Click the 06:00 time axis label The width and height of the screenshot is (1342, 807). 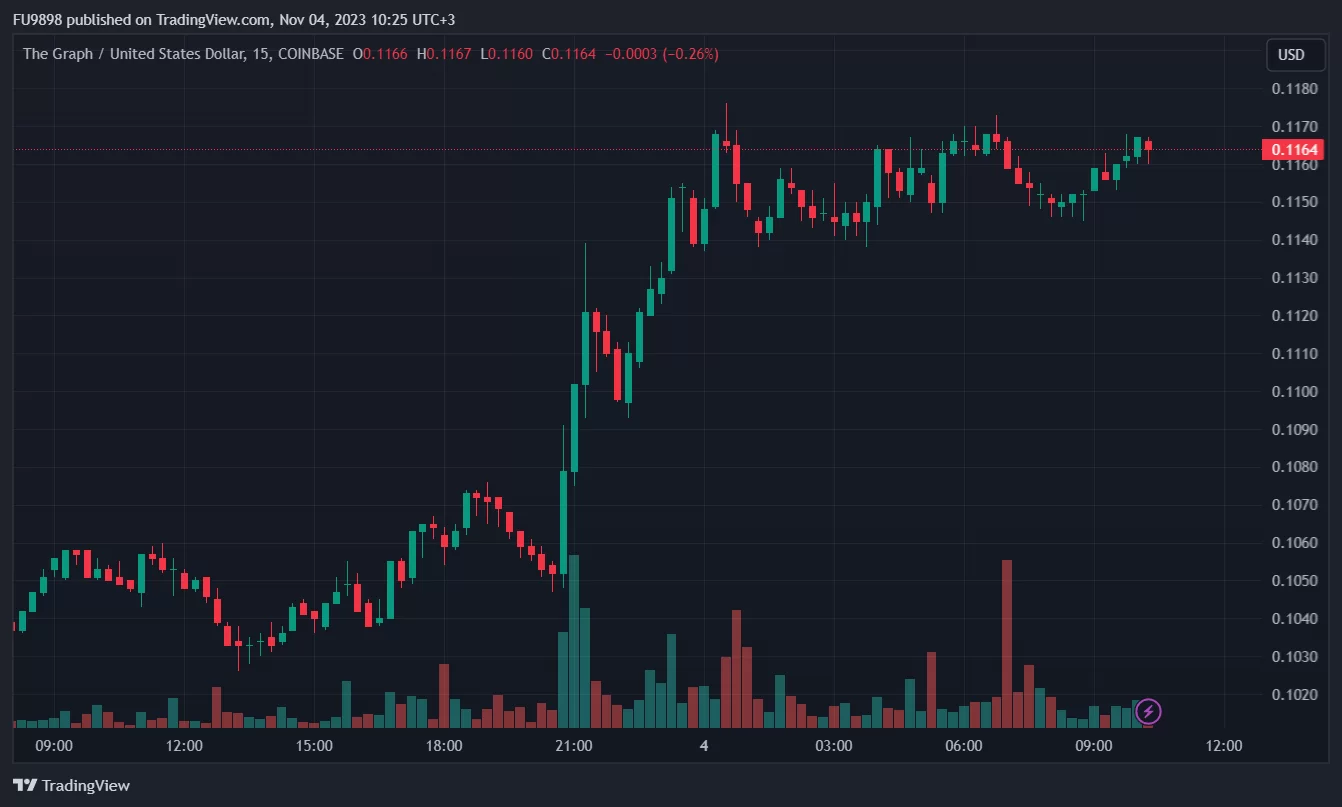pyautogui.click(x=964, y=746)
